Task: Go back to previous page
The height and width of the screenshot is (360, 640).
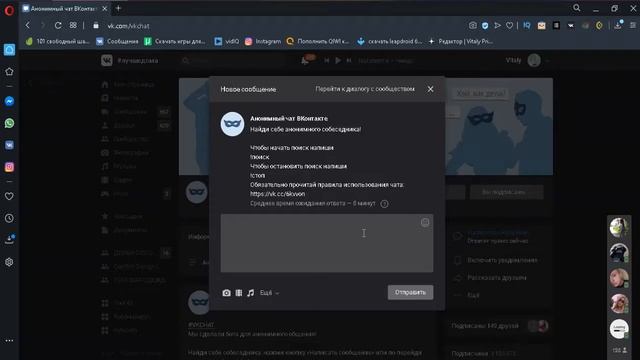Action: click(27, 25)
